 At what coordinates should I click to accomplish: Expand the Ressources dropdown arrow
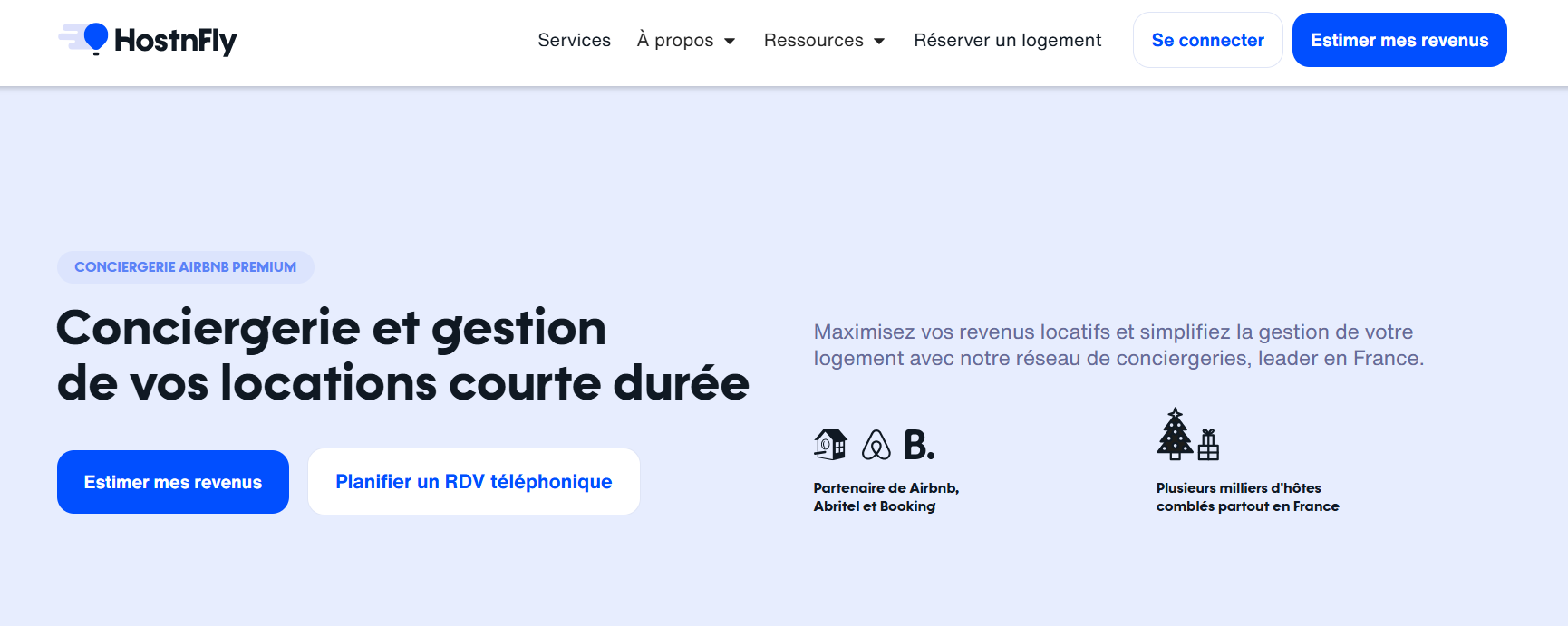click(878, 41)
